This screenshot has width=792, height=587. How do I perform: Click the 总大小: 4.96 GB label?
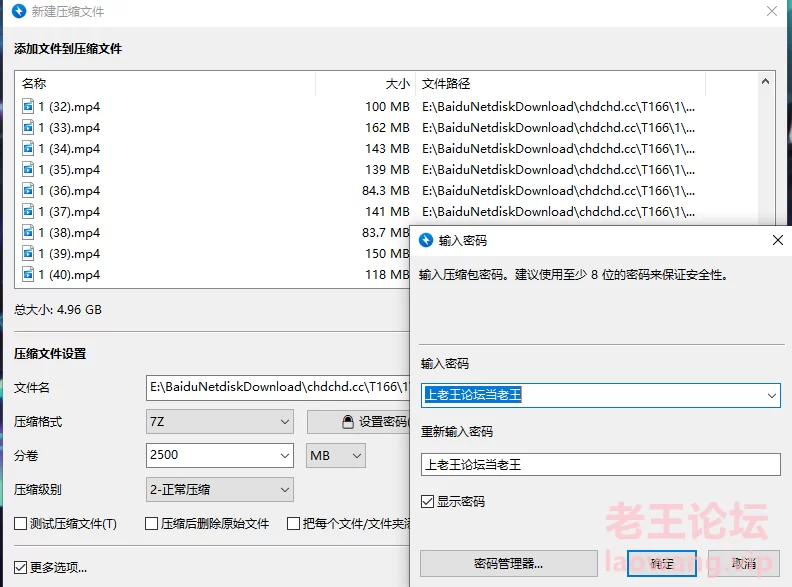point(58,310)
